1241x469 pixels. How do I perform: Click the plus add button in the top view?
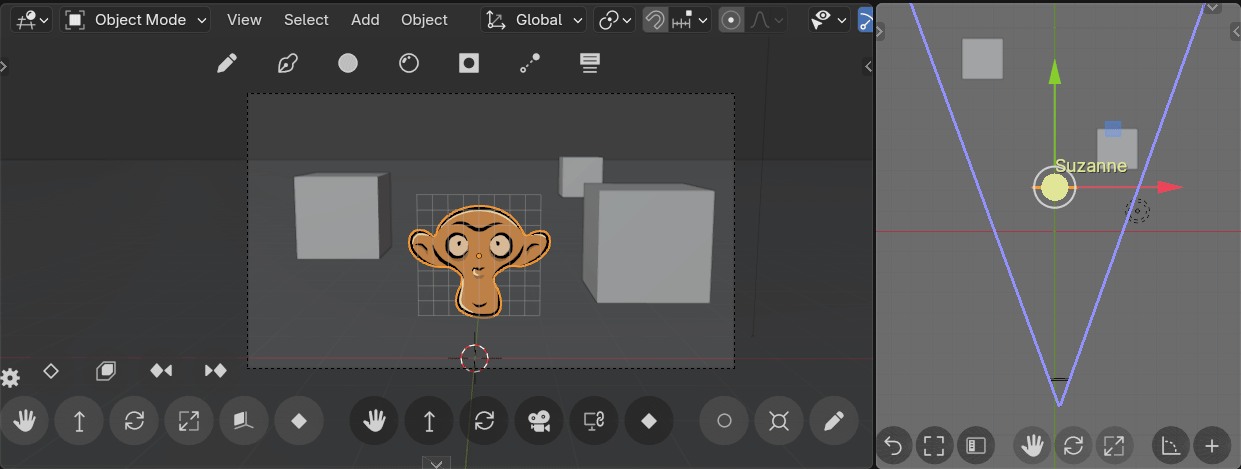(1212, 445)
